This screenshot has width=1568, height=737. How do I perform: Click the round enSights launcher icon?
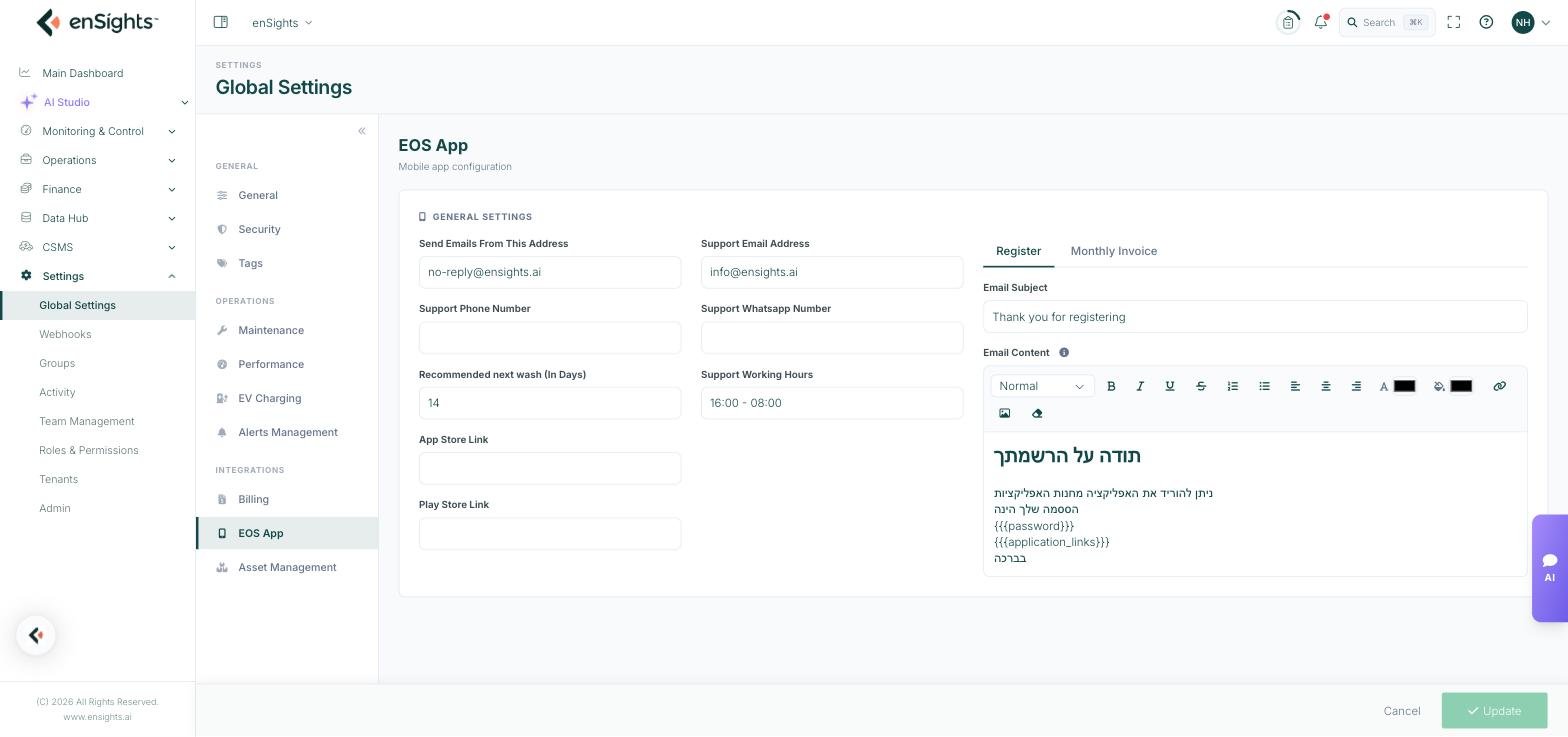(x=36, y=635)
